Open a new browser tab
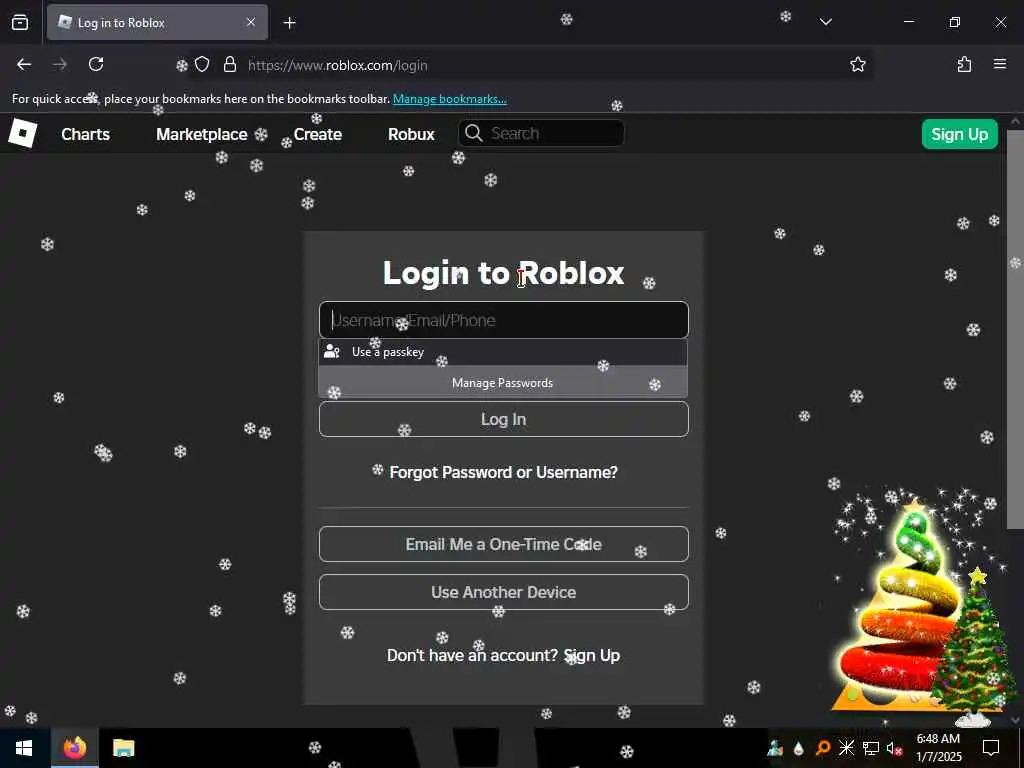 click(x=289, y=23)
